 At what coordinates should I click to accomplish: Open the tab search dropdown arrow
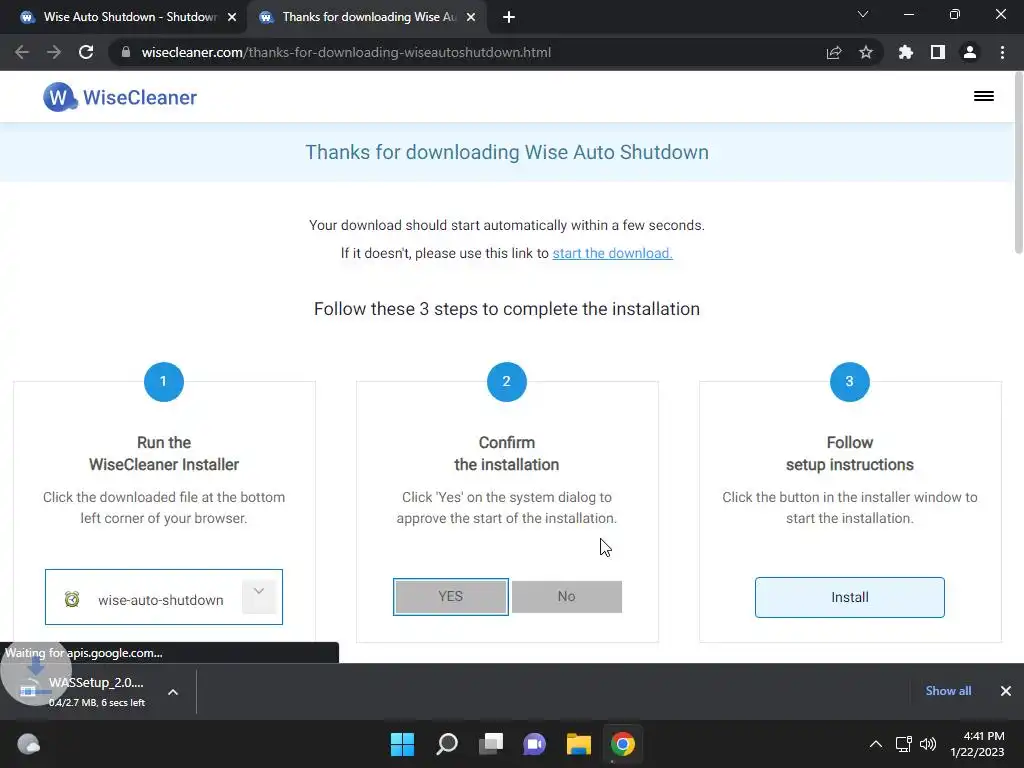[x=863, y=14]
